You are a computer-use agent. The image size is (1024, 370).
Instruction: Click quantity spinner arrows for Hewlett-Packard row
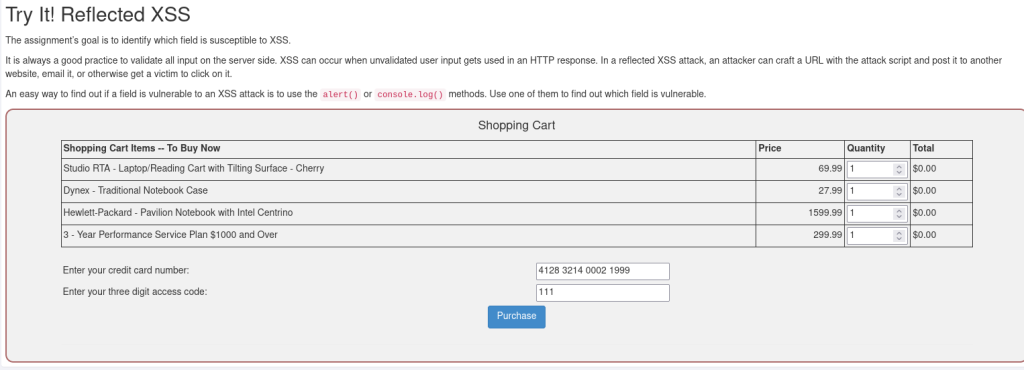pos(899,213)
